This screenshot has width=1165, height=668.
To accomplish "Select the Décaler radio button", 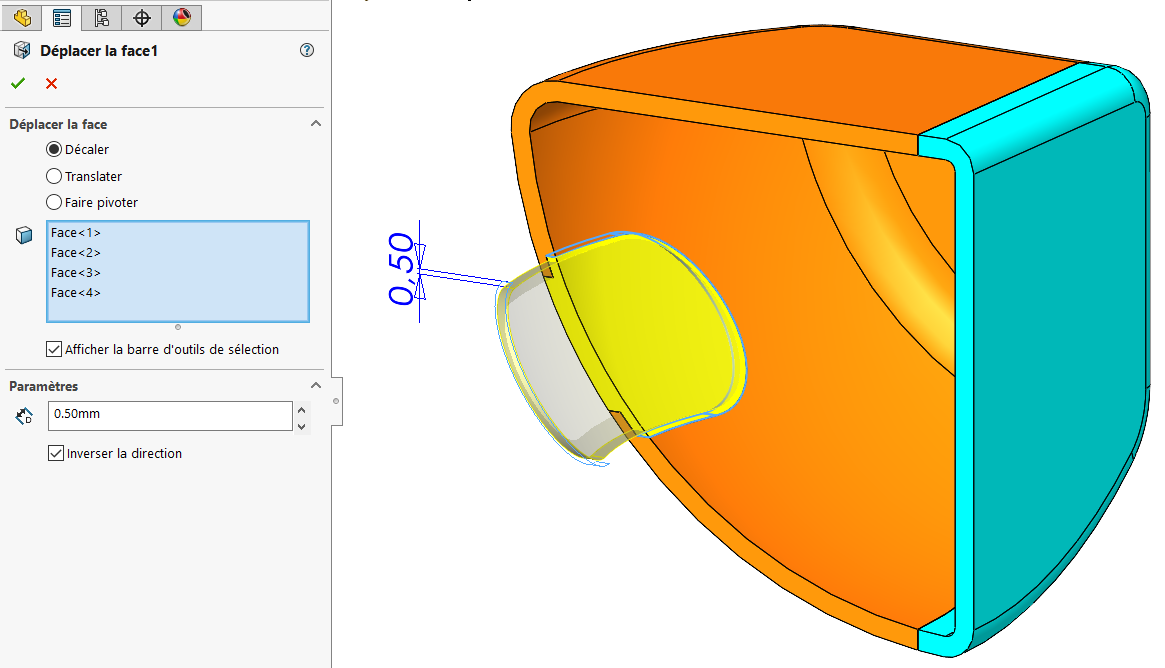I will point(54,149).
